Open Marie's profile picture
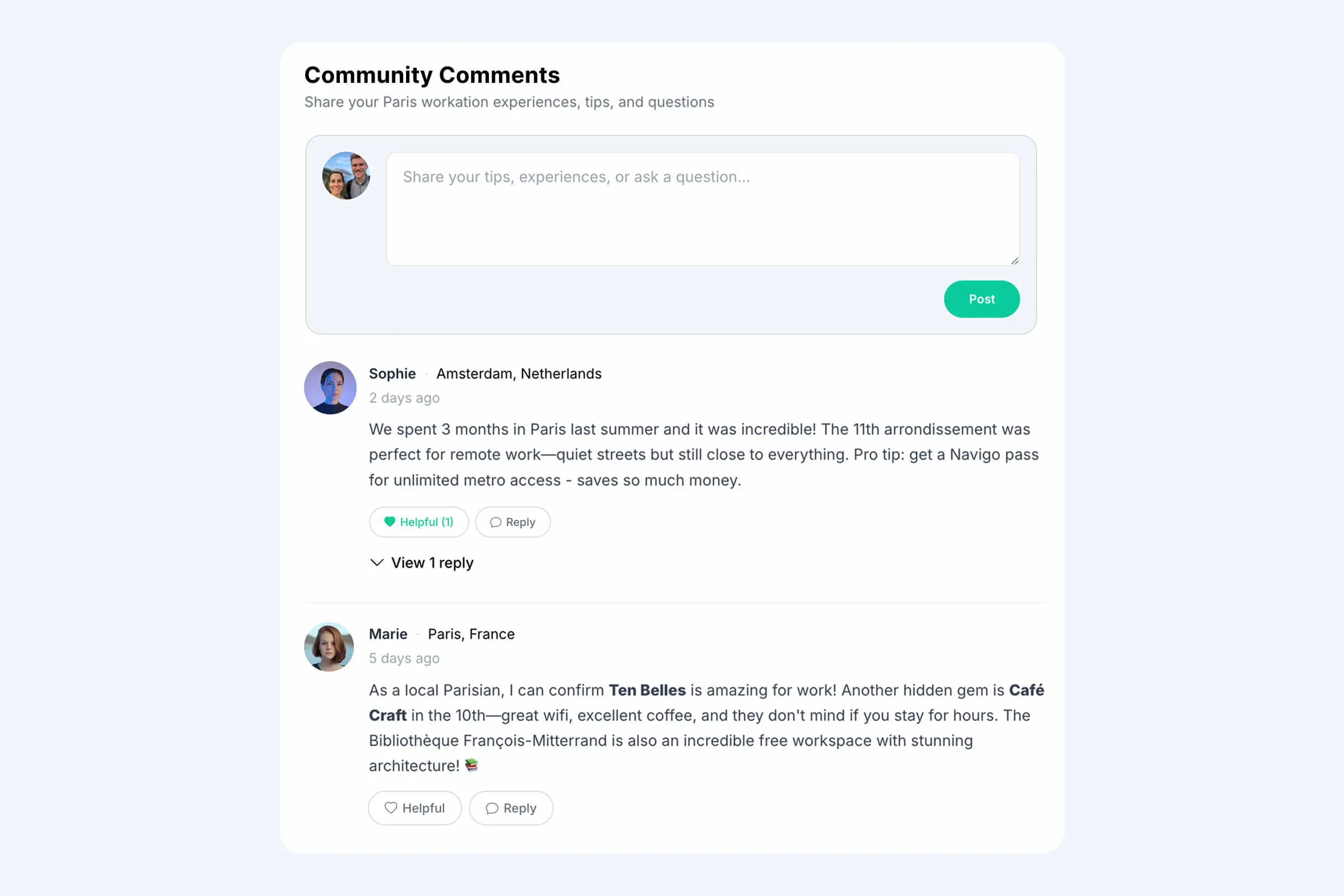The height and width of the screenshot is (896, 1344). [329, 646]
